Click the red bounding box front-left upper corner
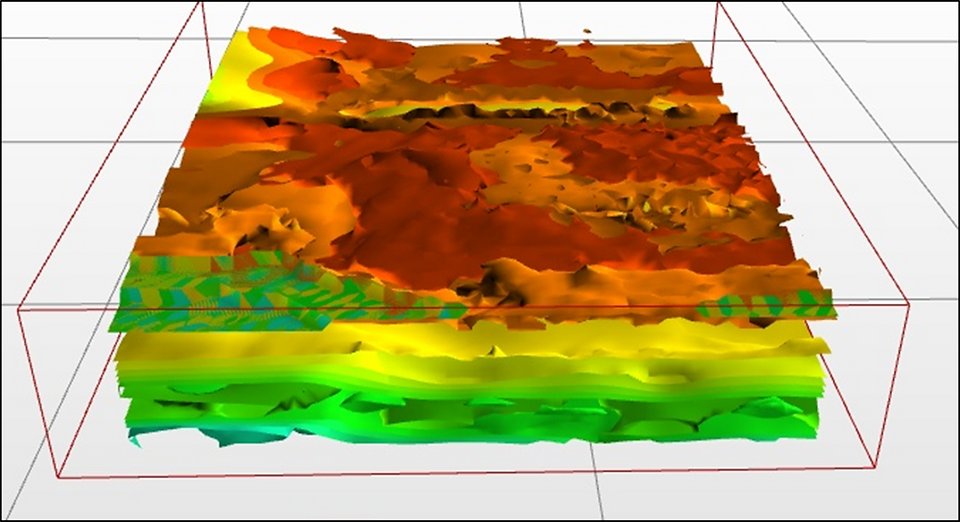The width and height of the screenshot is (960, 522). click(20, 309)
